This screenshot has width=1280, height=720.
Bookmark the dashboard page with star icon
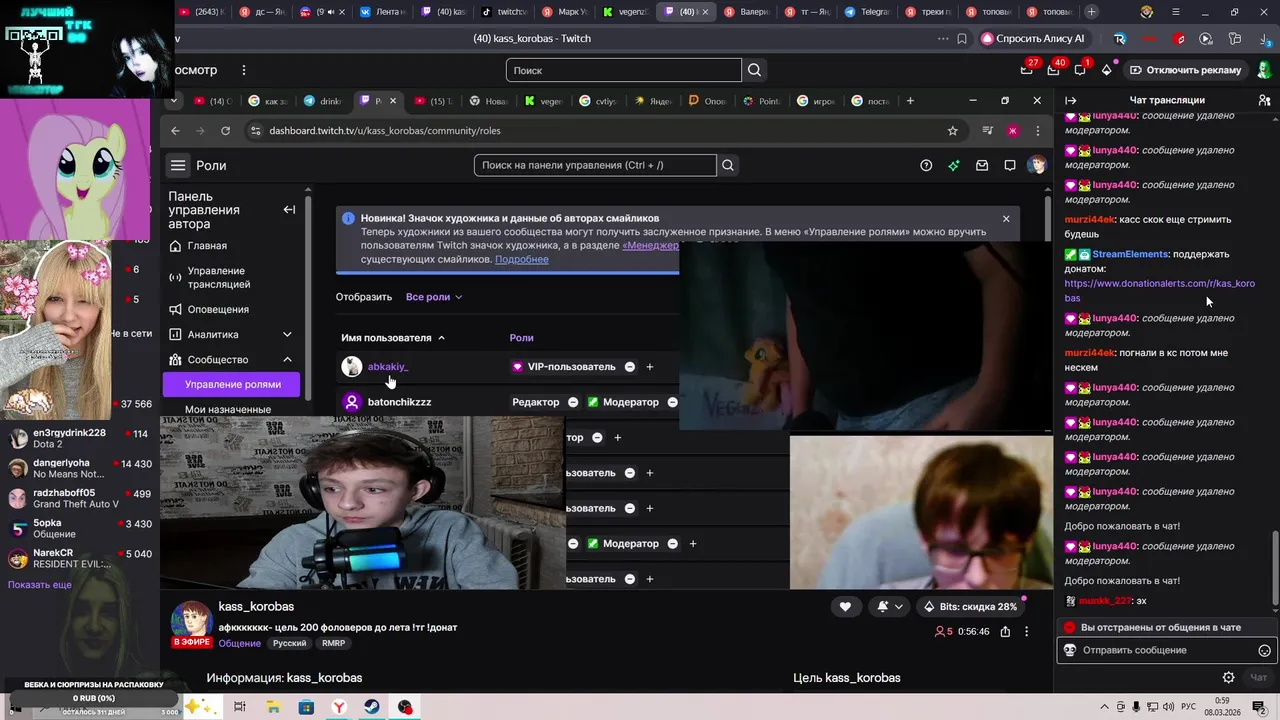pyautogui.click(x=953, y=131)
